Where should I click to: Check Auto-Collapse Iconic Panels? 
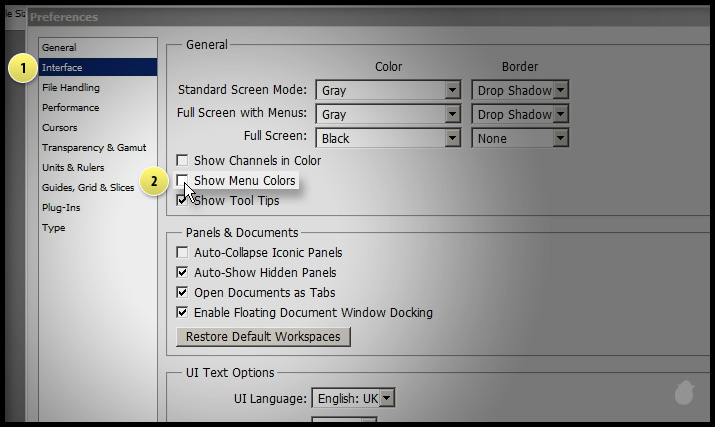[182, 253]
